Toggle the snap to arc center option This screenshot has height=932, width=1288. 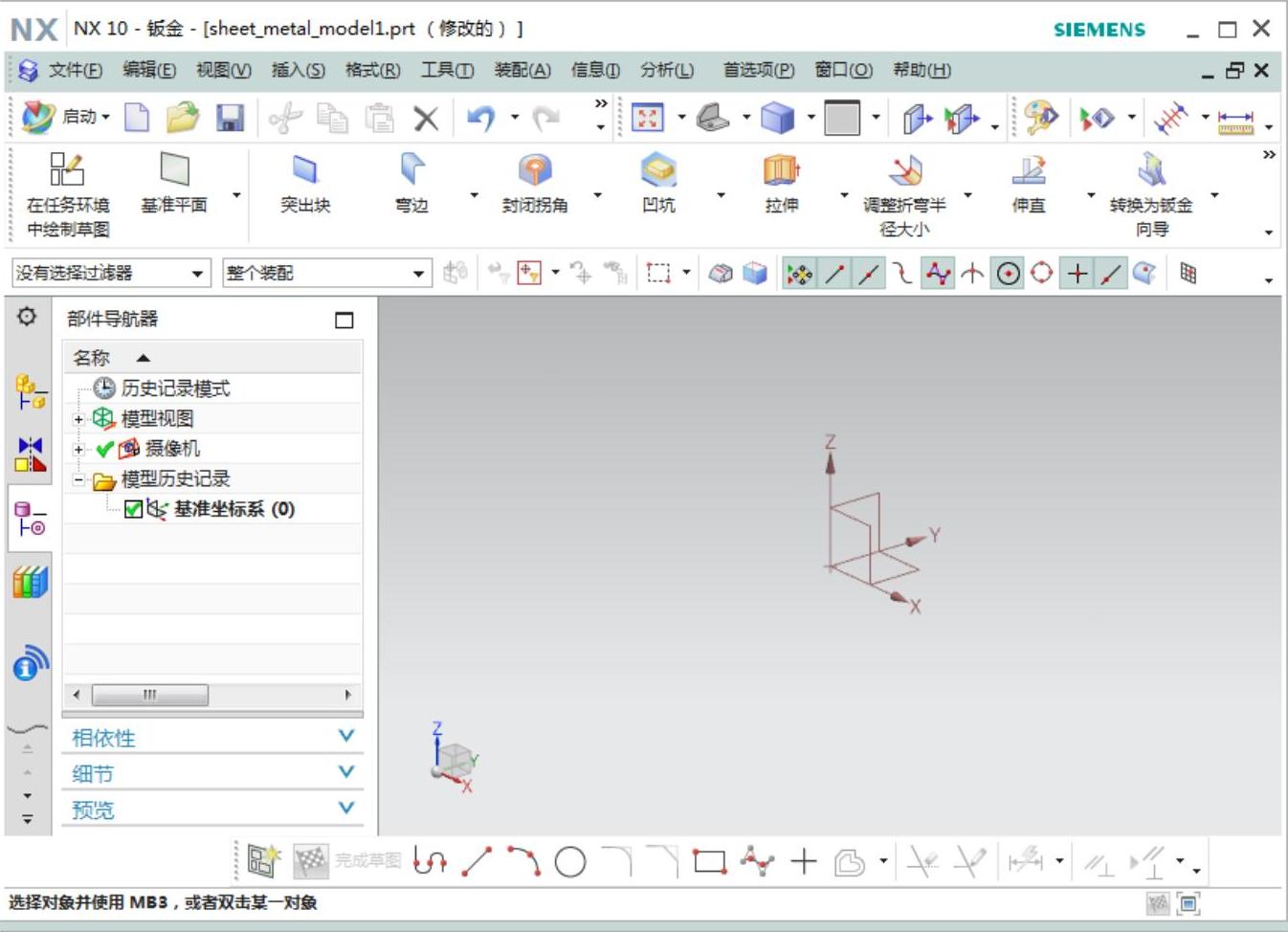click(1008, 275)
